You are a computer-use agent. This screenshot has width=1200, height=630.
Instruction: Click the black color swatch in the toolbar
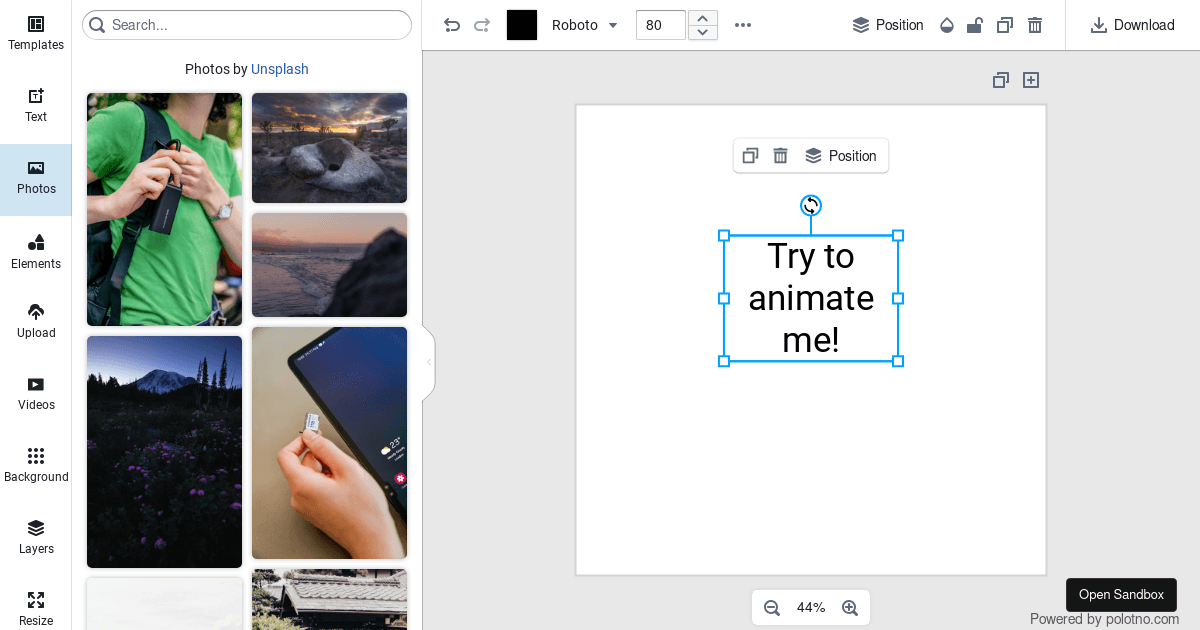point(521,25)
